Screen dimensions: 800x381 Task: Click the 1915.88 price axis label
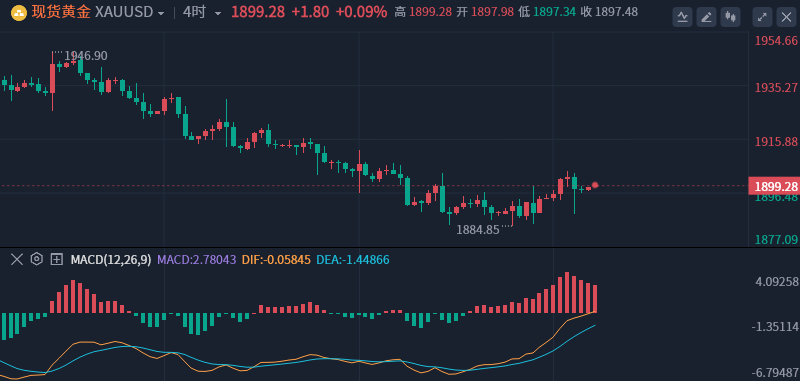(x=776, y=141)
